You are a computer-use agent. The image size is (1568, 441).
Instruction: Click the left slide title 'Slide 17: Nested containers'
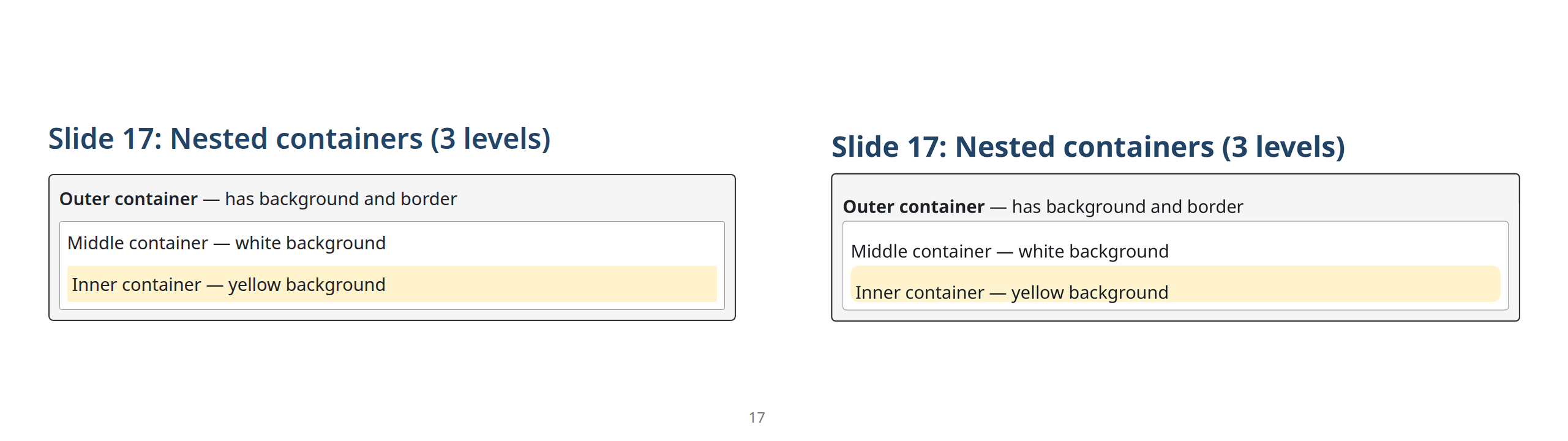tap(235, 139)
